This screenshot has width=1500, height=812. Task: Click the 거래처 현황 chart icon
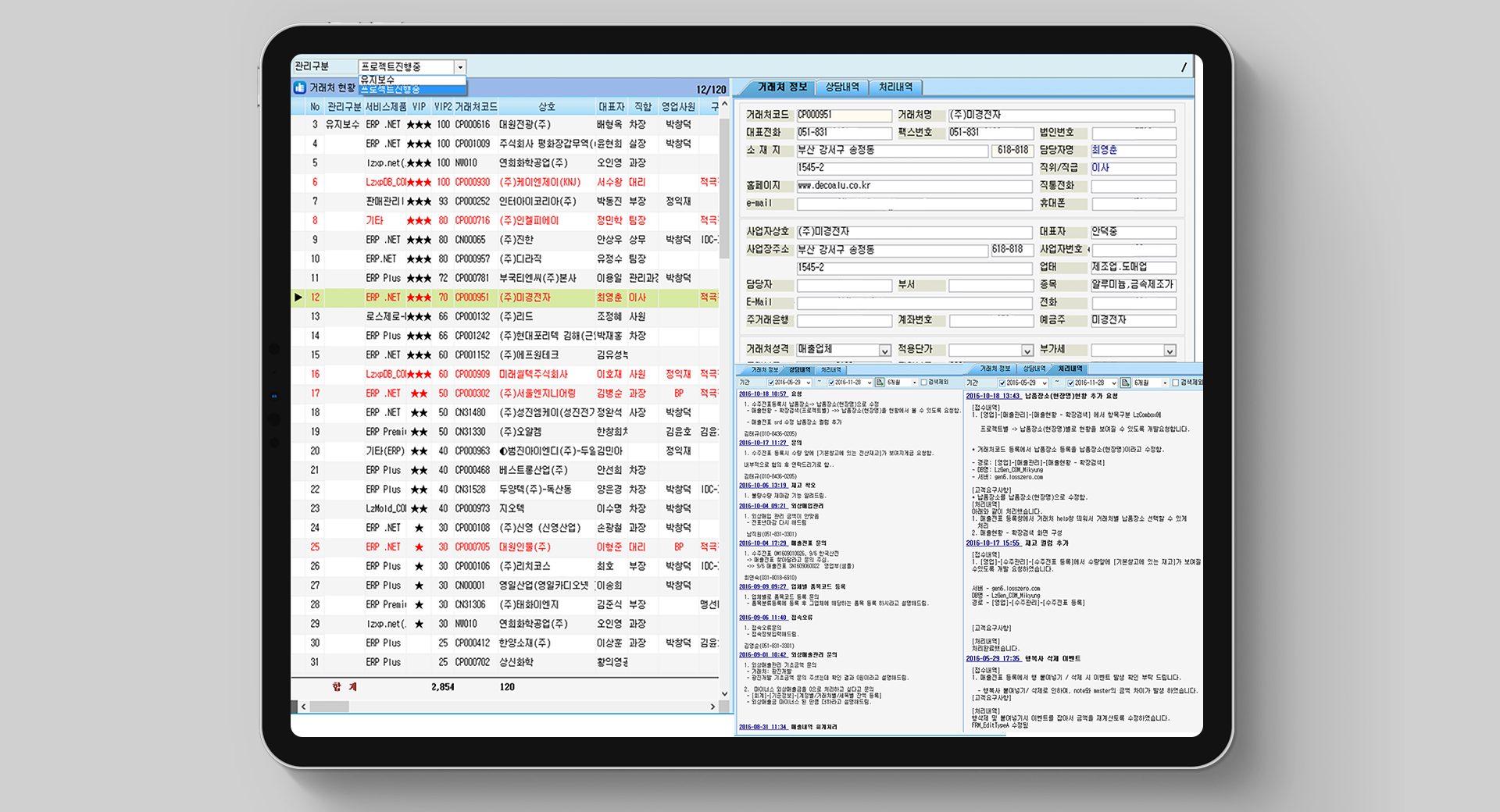tap(299, 87)
